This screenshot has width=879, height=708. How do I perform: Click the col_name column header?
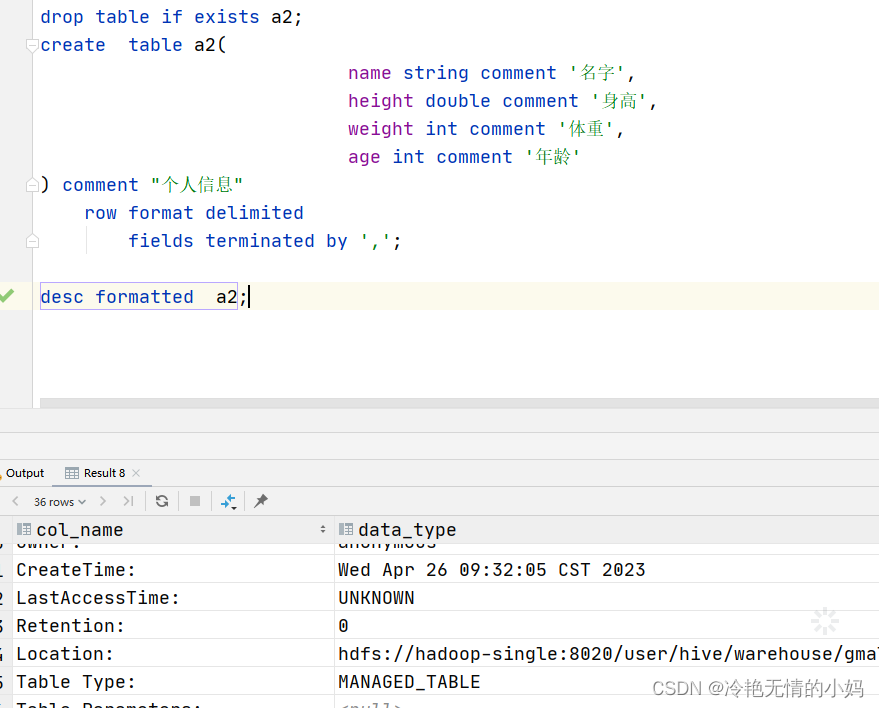[173, 530]
